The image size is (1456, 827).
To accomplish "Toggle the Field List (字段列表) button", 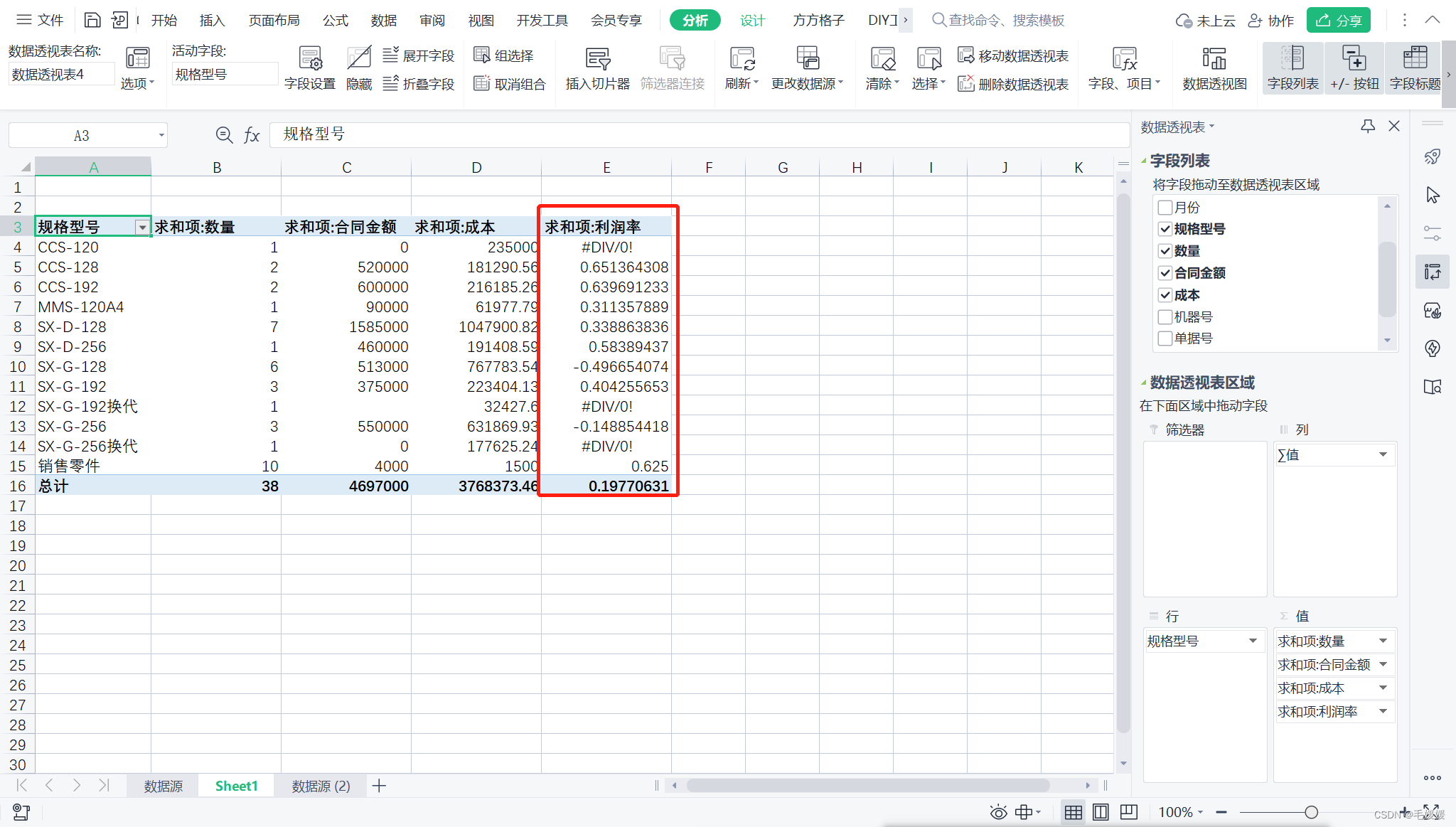I will 1292,69.
